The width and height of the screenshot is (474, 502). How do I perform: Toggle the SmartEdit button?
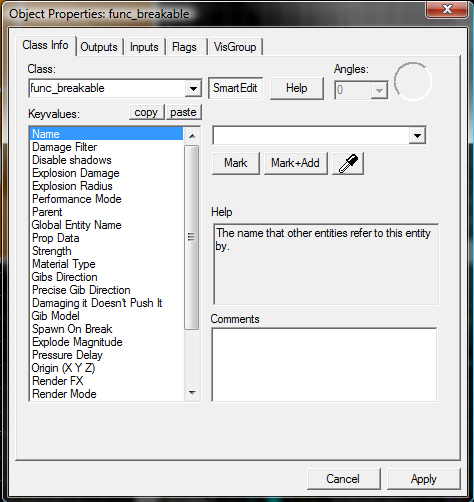click(235, 88)
